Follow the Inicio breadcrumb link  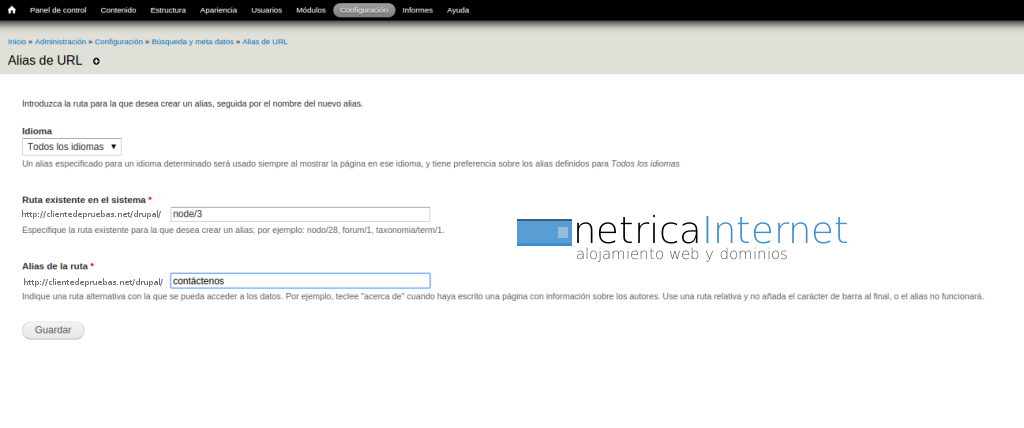coord(17,42)
